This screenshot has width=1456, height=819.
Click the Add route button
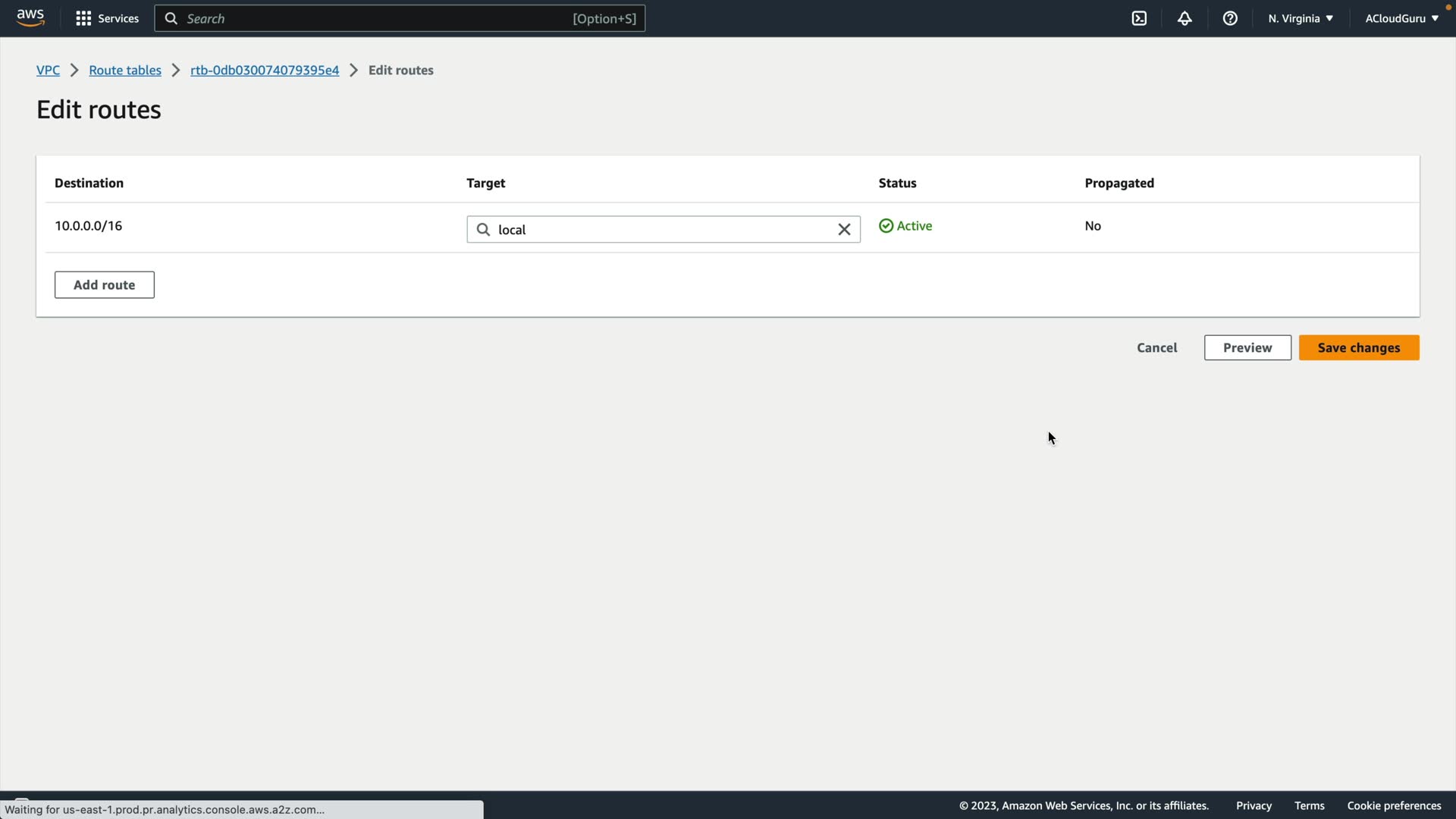[105, 285]
